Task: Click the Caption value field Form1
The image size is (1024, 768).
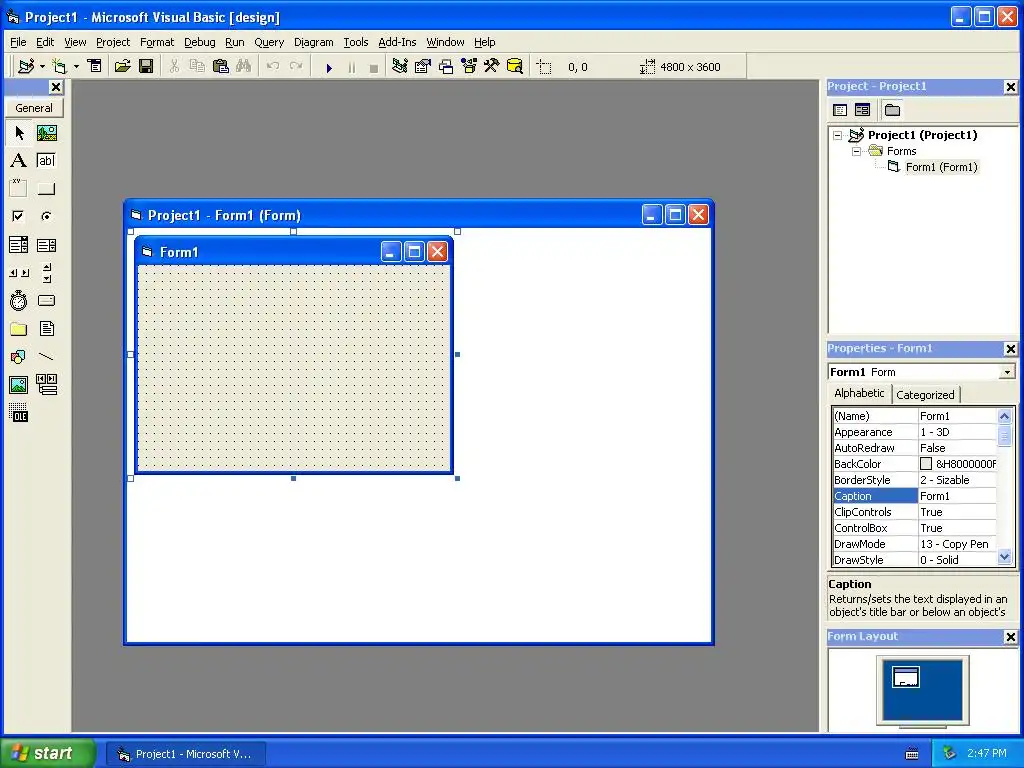Action: pyautogui.click(x=957, y=496)
